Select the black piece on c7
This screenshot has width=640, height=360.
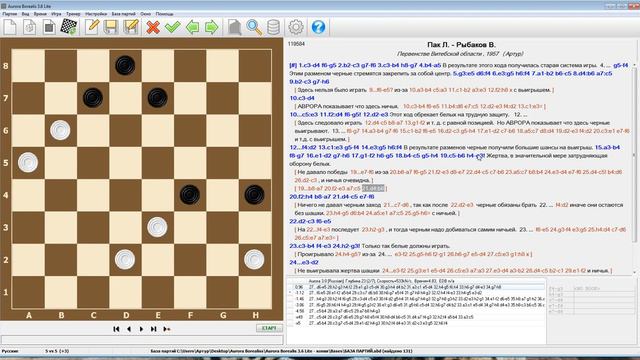tap(93, 98)
